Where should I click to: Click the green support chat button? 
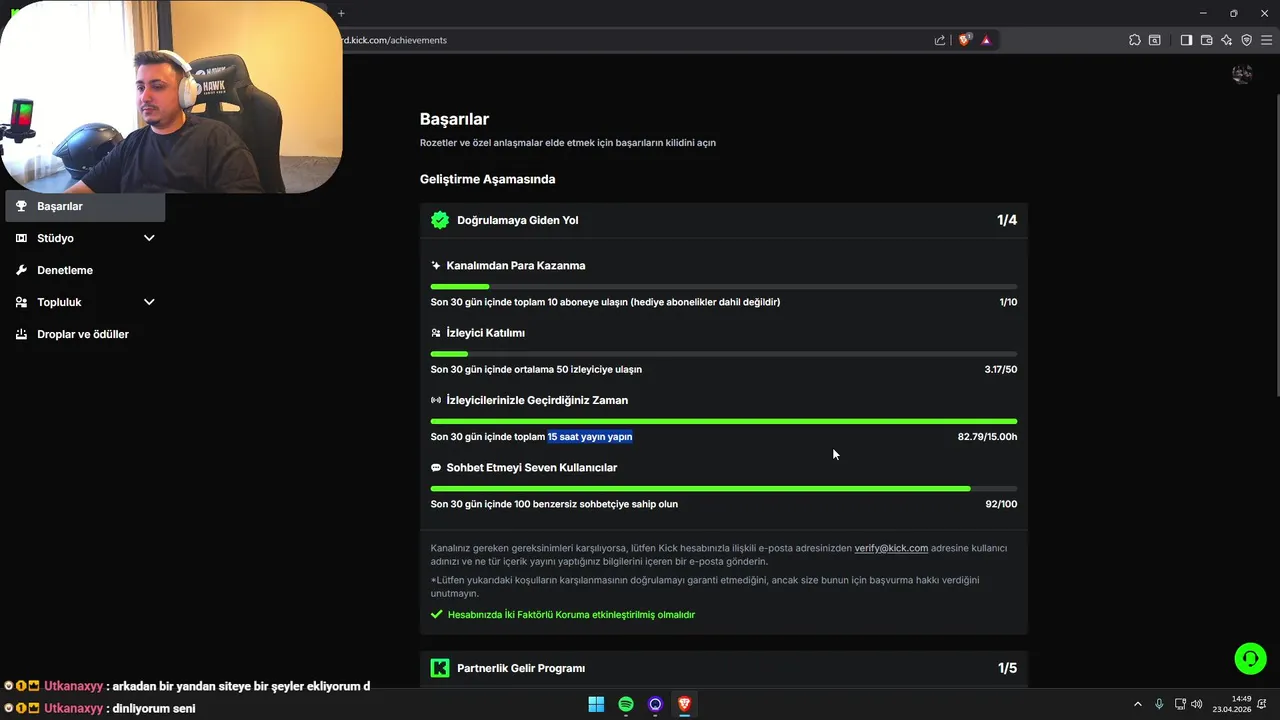pos(1250,658)
